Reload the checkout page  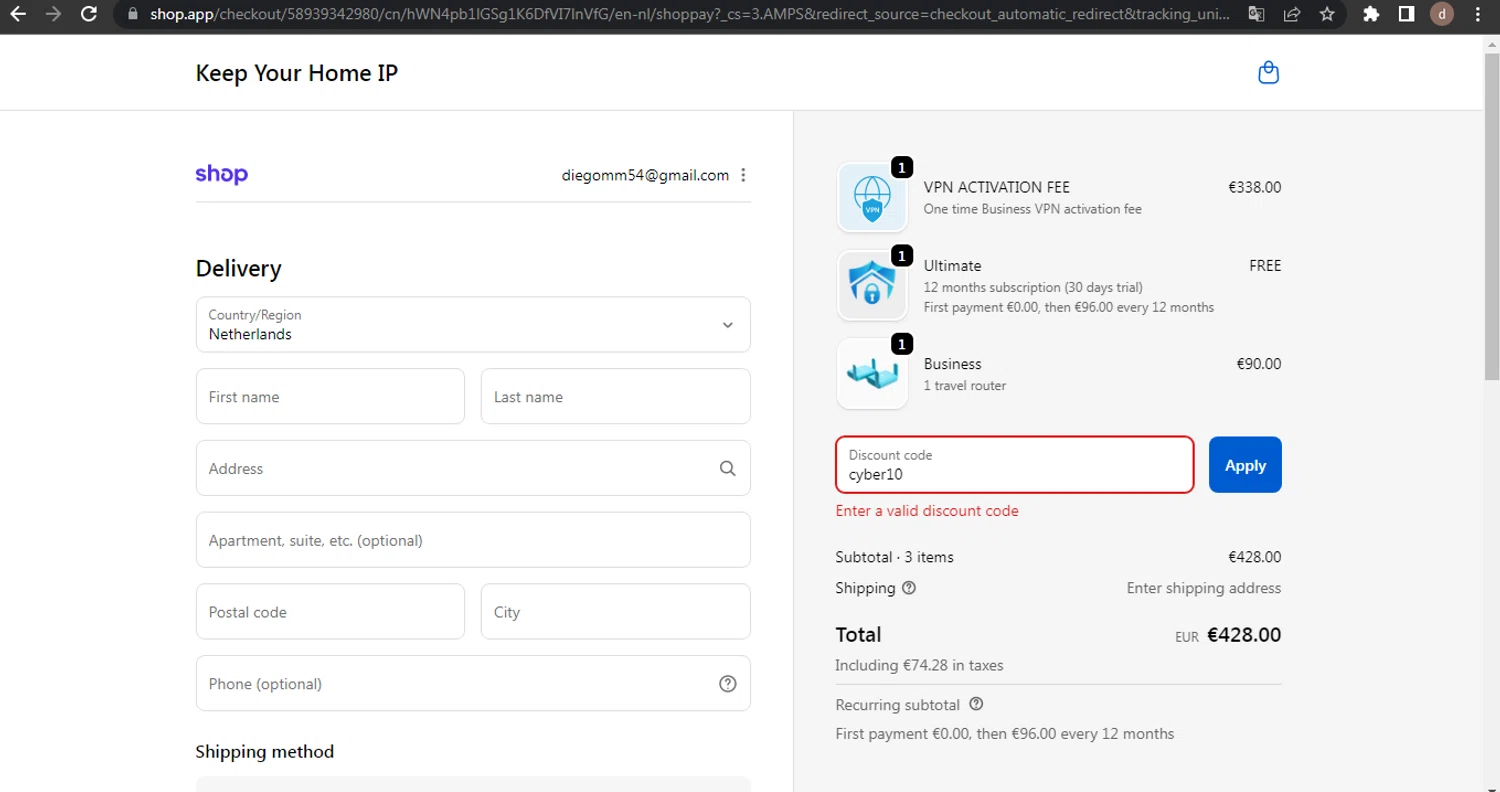pos(89,14)
